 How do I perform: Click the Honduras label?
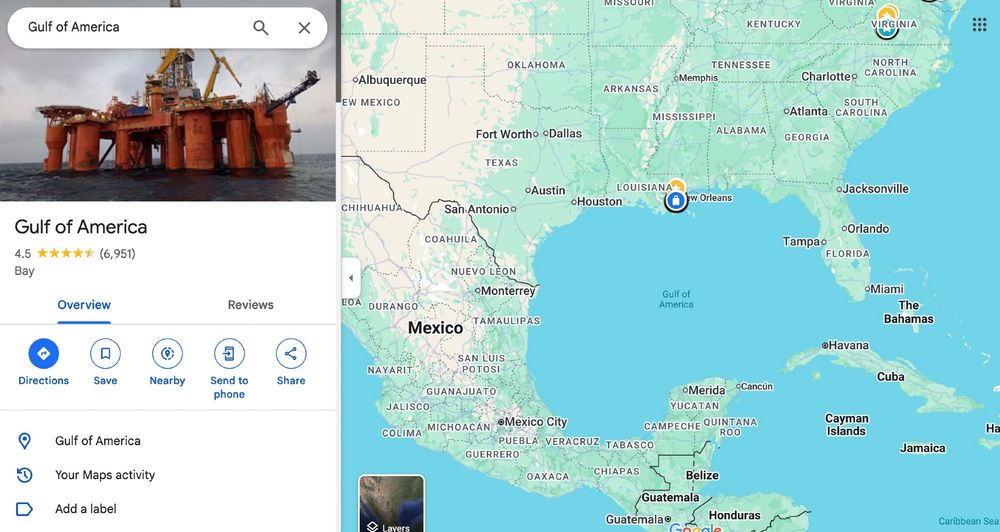click(x=735, y=515)
